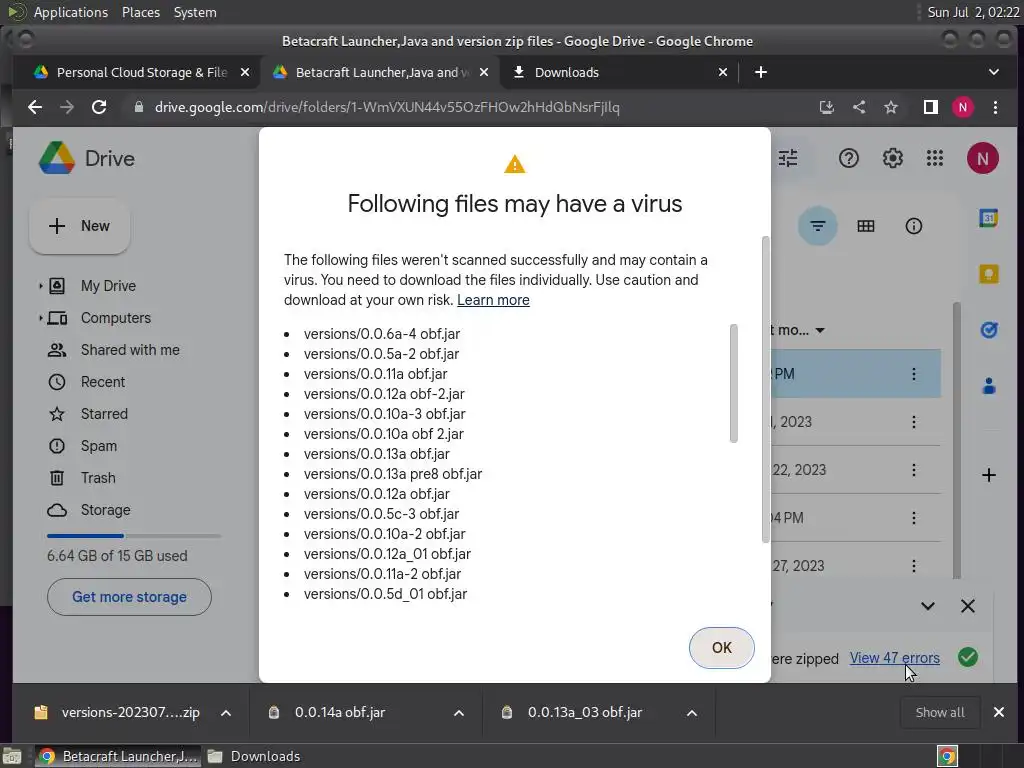Click plus to get add-ons
Image resolution: width=1024 pixels, height=768 pixels.
[989, 475]
